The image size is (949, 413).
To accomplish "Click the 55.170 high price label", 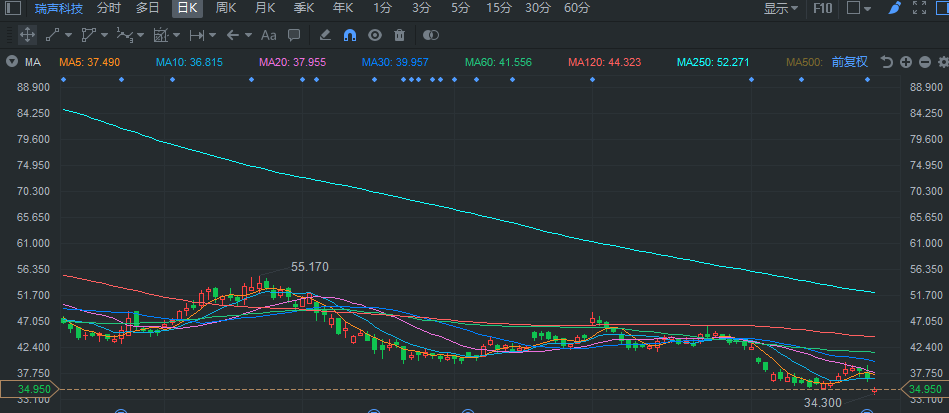I will (310, 267).
